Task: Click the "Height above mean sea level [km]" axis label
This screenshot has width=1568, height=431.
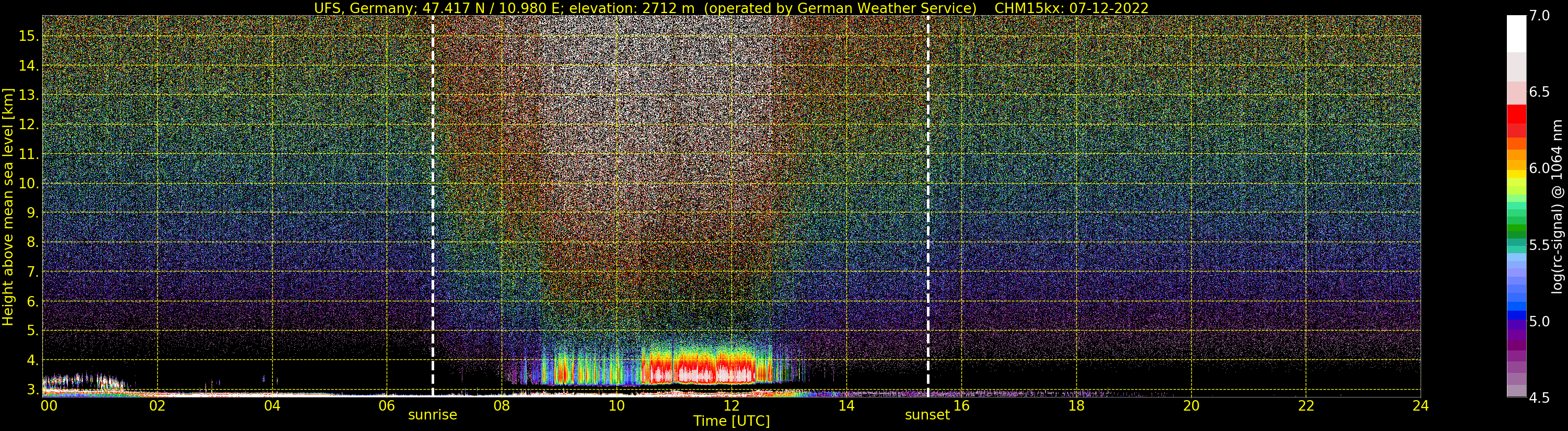Action: [x=8, y=206]
